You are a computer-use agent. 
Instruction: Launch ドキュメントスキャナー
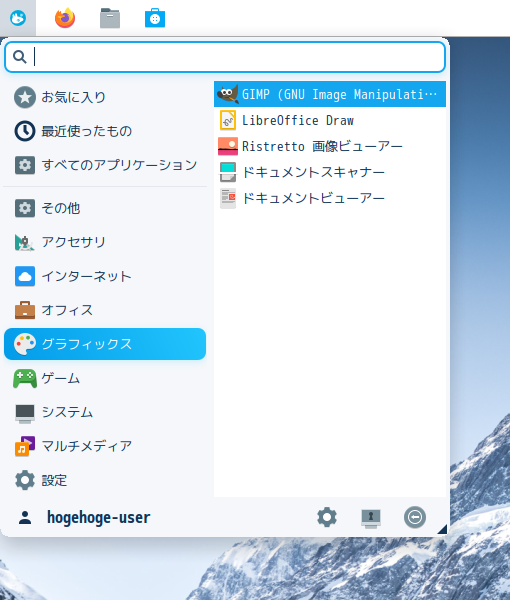(330, 172)
